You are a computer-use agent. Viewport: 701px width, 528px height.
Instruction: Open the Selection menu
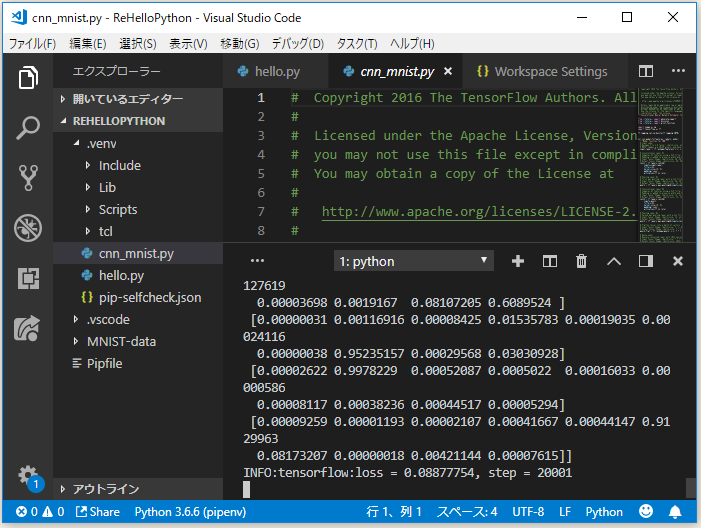pos(138,44)
